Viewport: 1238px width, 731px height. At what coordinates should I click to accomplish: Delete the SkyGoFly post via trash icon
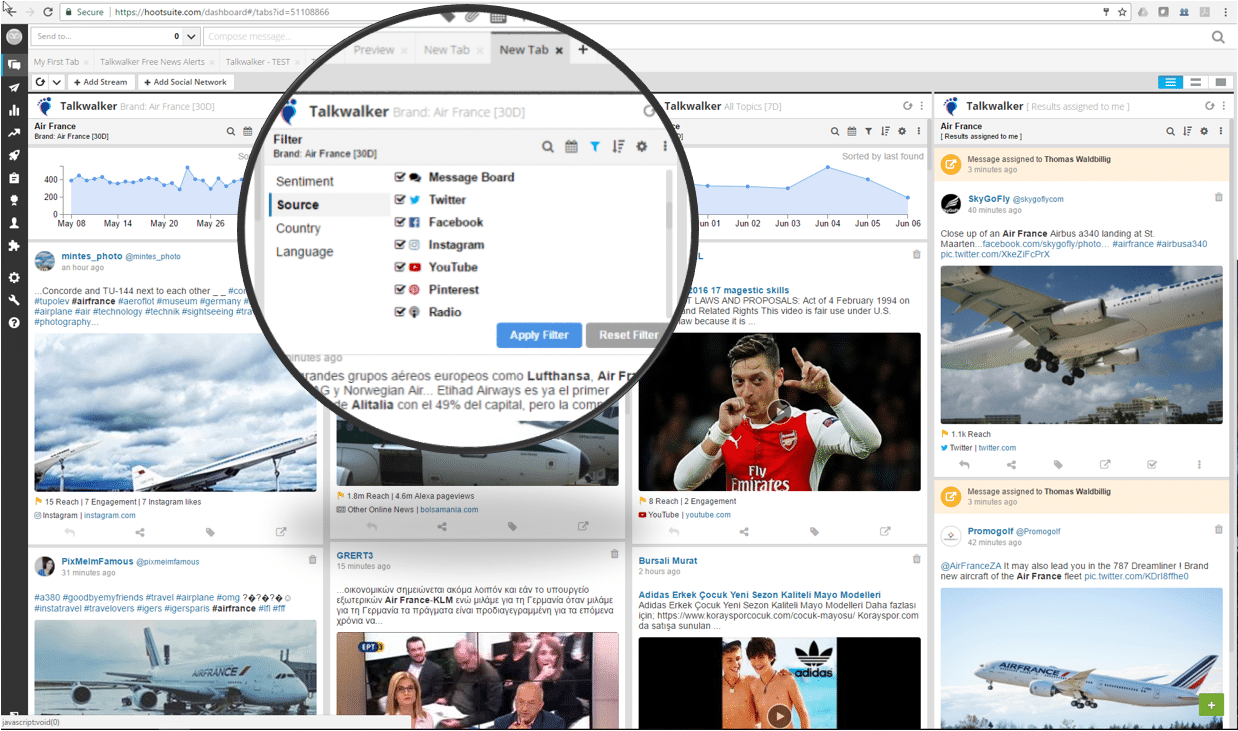pos(1218,198)
